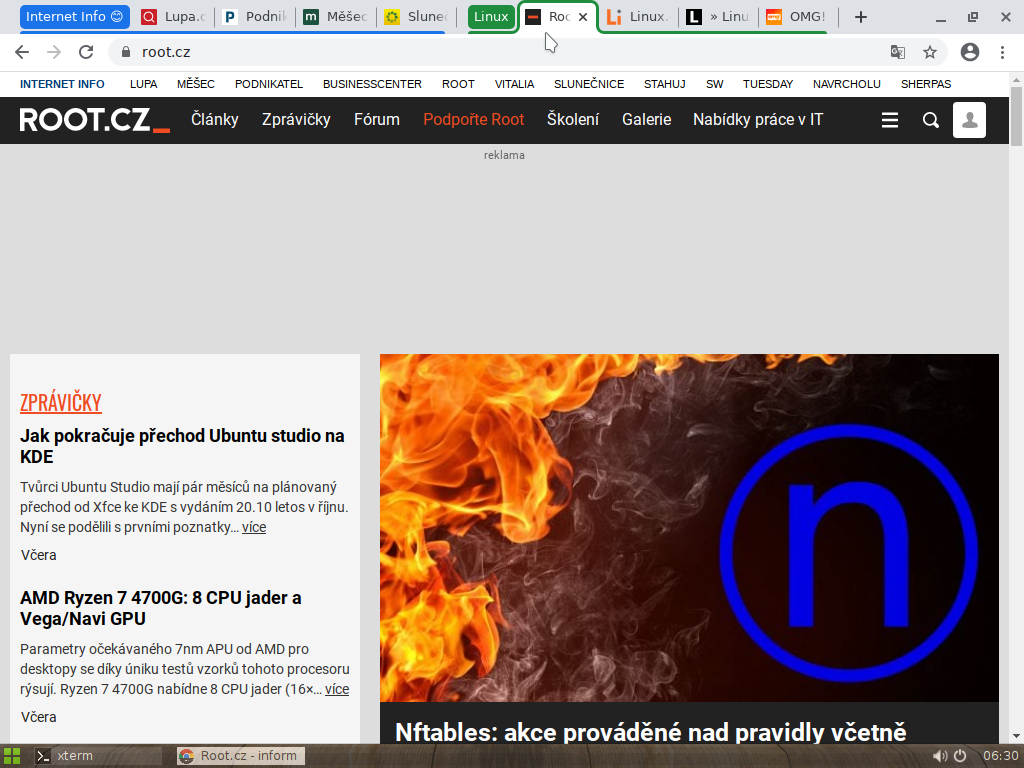Go back using the back arrow
This screenshot has height=768, width=1024.
(x=22, y=51)
